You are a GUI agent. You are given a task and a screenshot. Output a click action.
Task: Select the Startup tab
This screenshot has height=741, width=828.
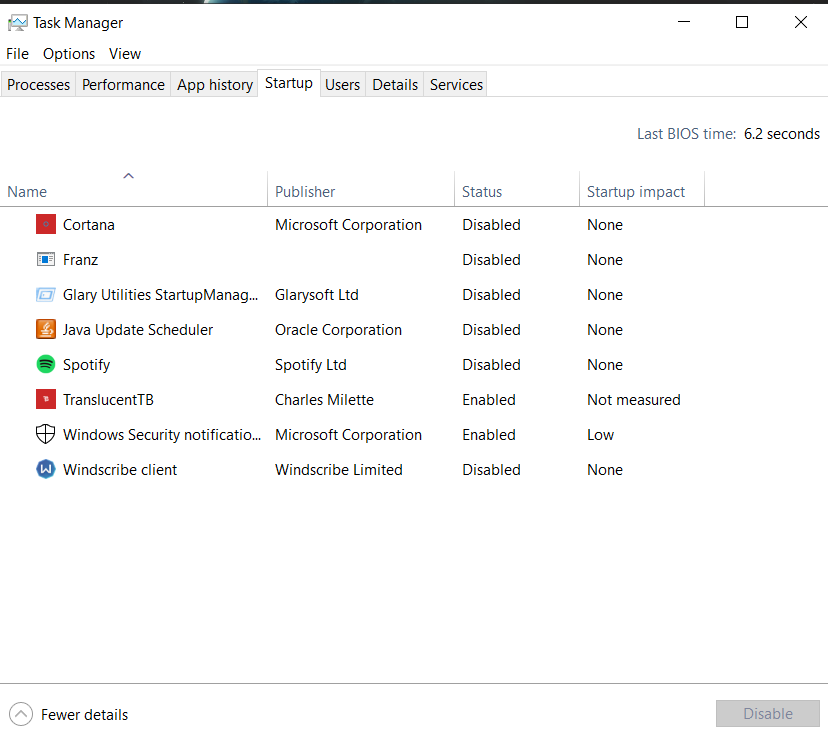[x=289, y=83]
